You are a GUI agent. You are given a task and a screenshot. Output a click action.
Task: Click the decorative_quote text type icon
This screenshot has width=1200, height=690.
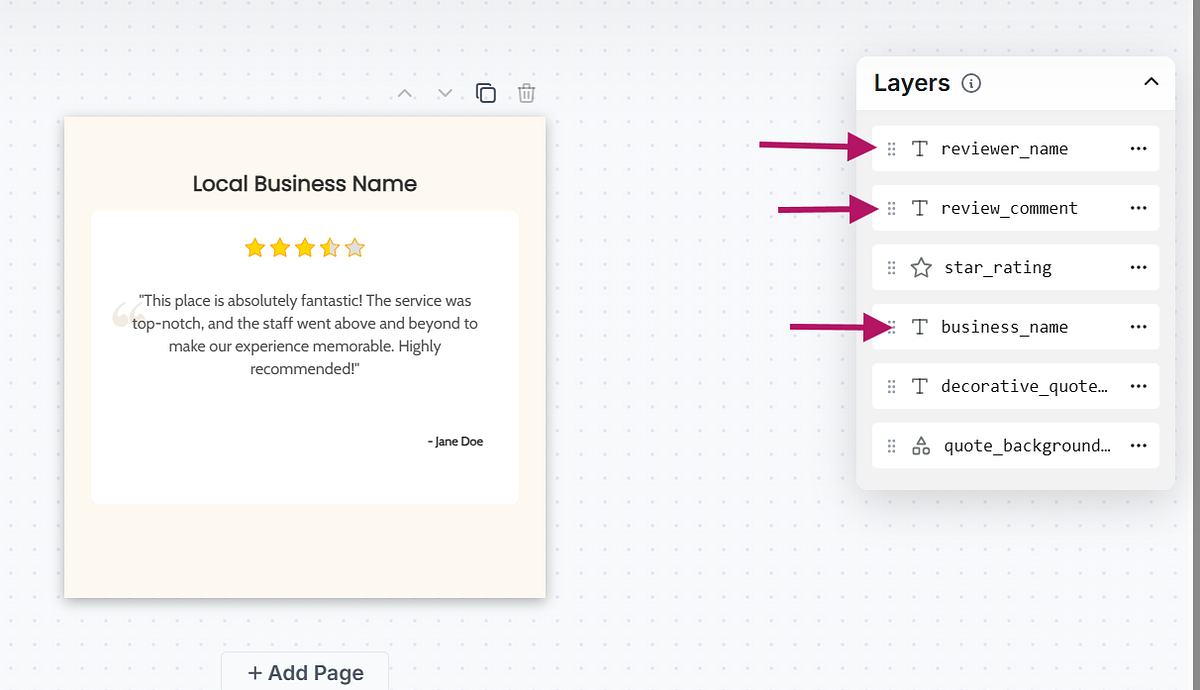pyautogui.click(x=920, y=386)
